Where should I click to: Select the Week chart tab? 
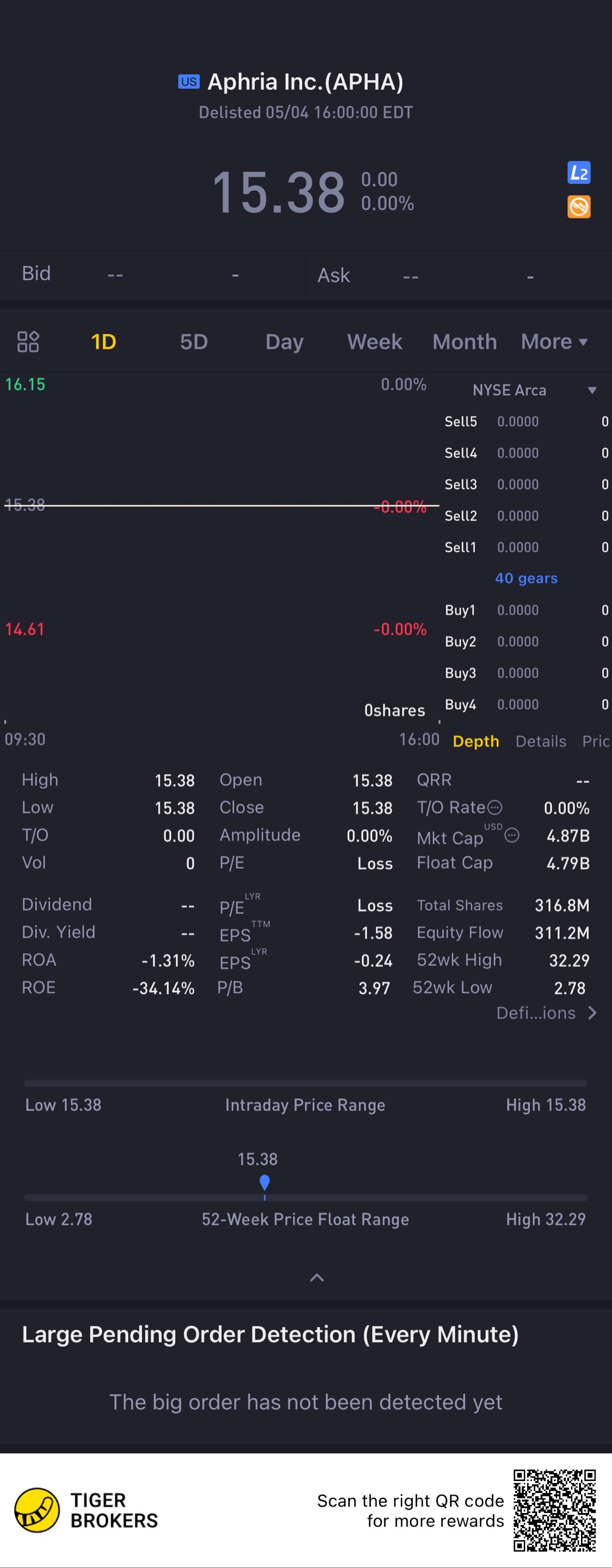pyautogui.click(x=374, y=341)
